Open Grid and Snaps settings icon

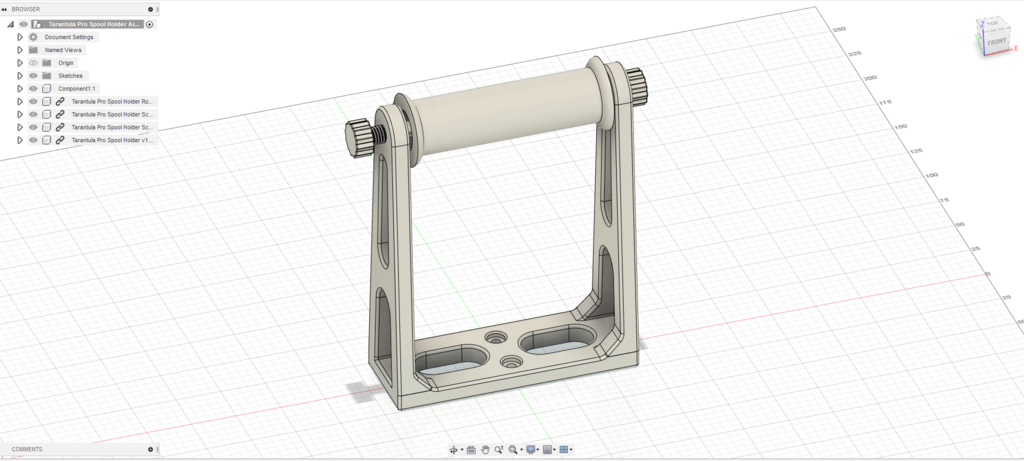pyautogui.click(x=547, y=450)
